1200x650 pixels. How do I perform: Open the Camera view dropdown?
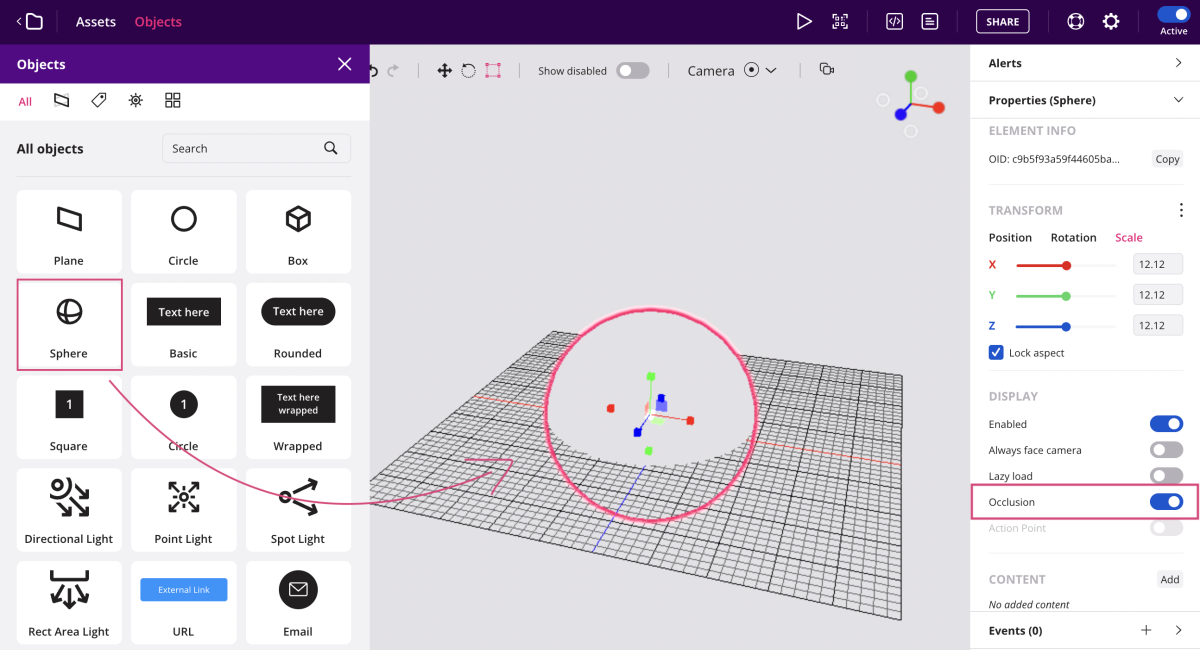pyautogui.click(x=771, y=70)
